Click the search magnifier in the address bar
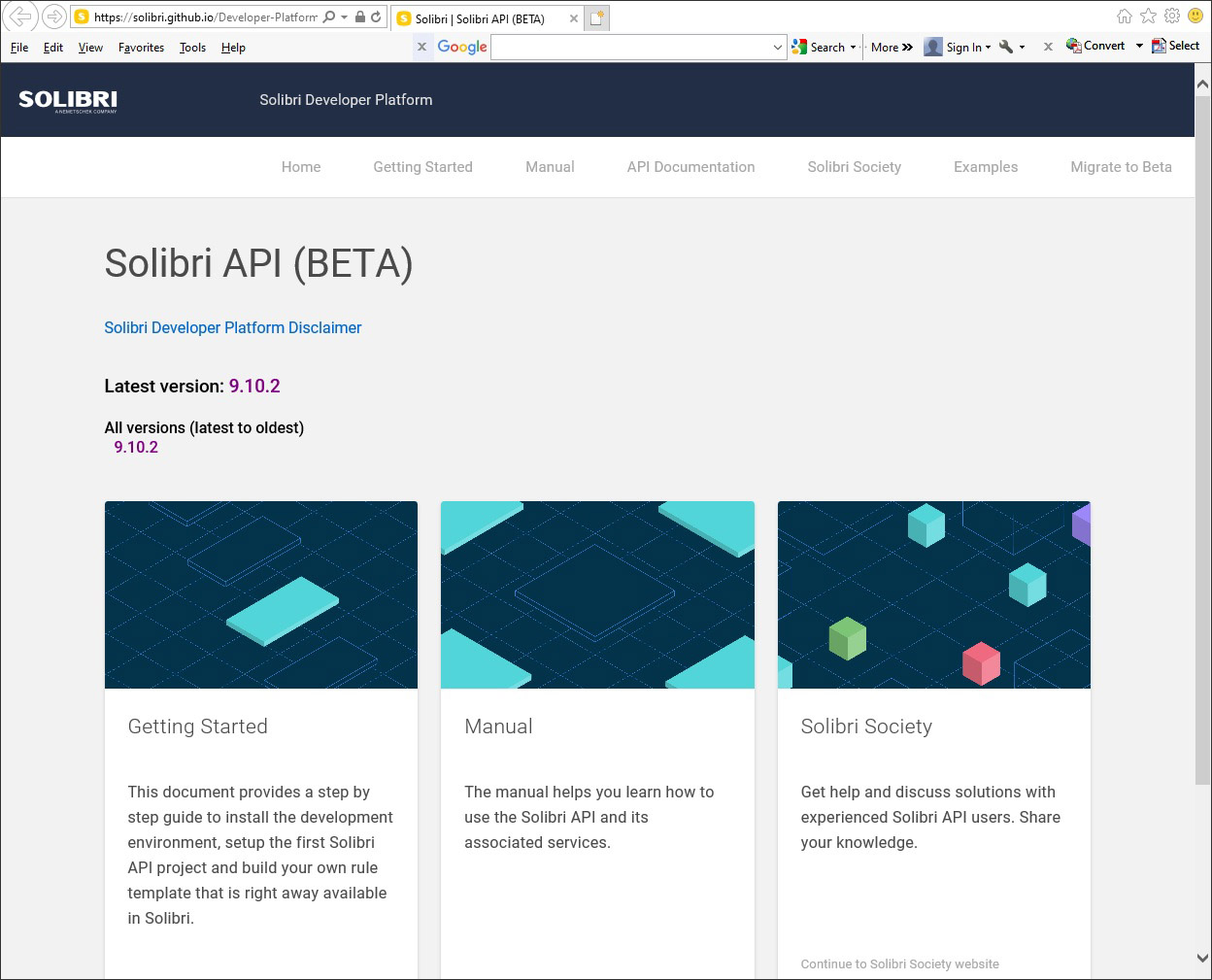The width and height of the screenshot is (1212, 980). pos(329,17)
